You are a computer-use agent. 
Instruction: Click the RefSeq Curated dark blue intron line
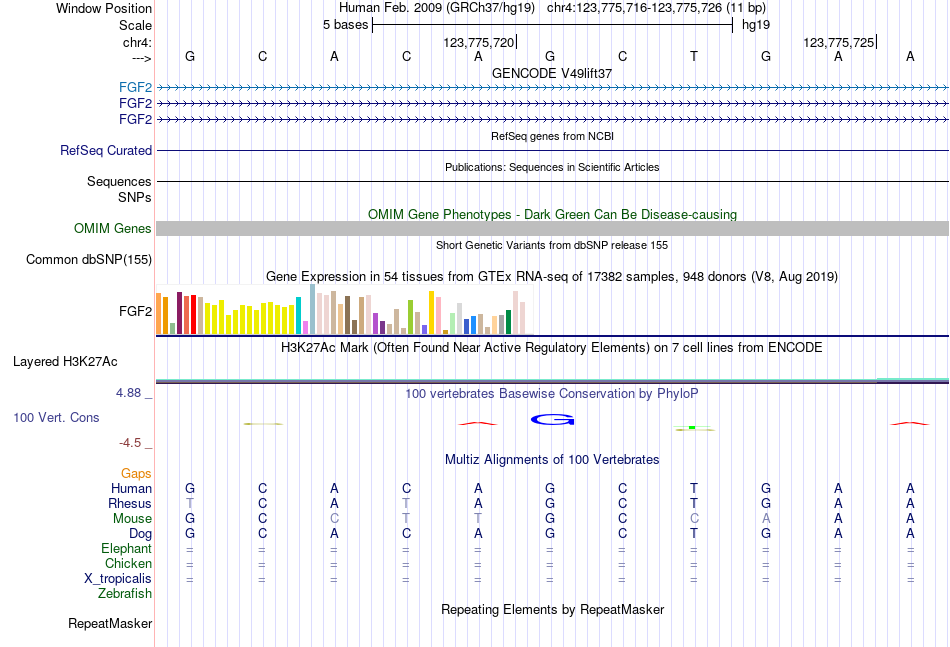552,150
